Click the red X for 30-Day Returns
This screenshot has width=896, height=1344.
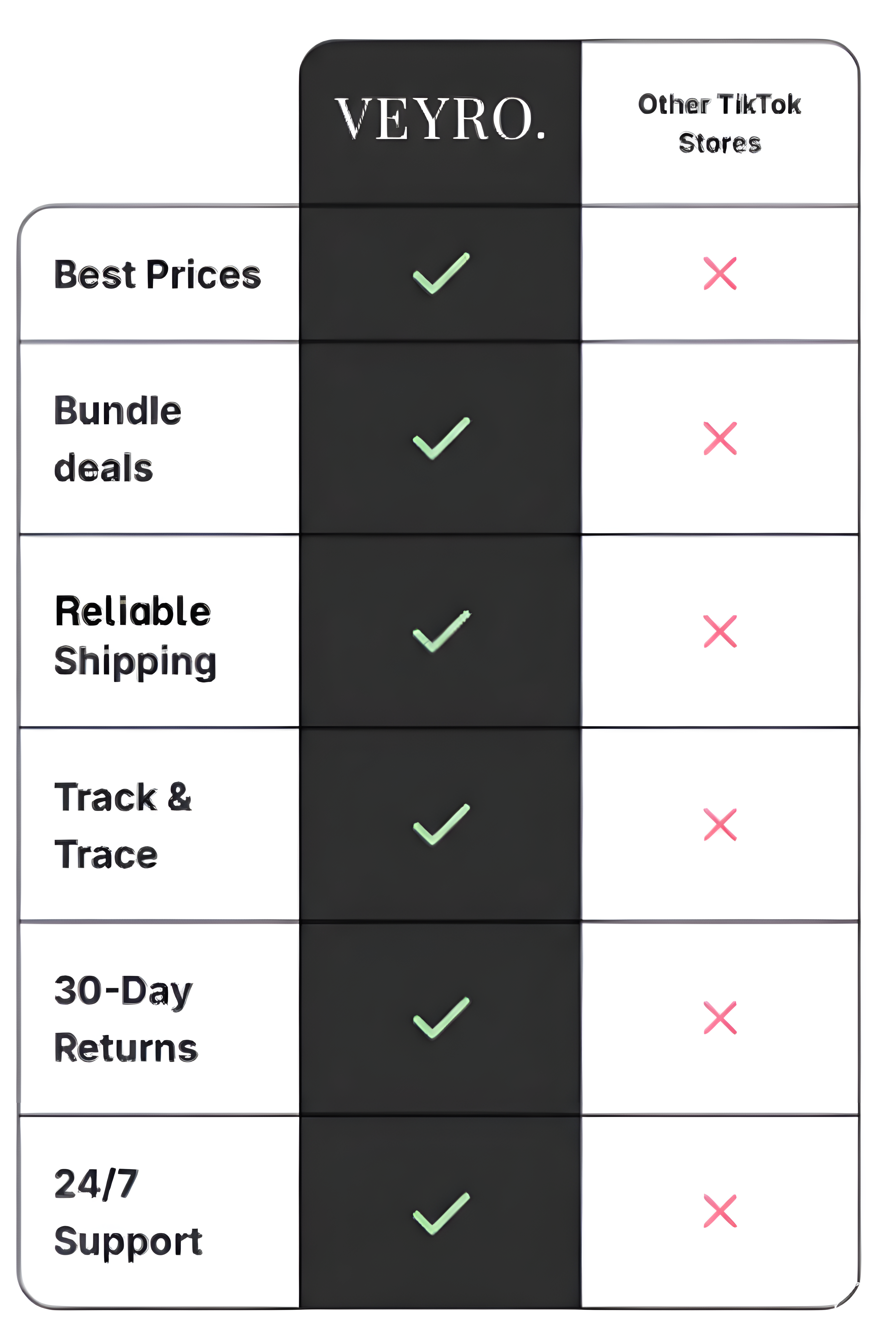coord(720,1018)
